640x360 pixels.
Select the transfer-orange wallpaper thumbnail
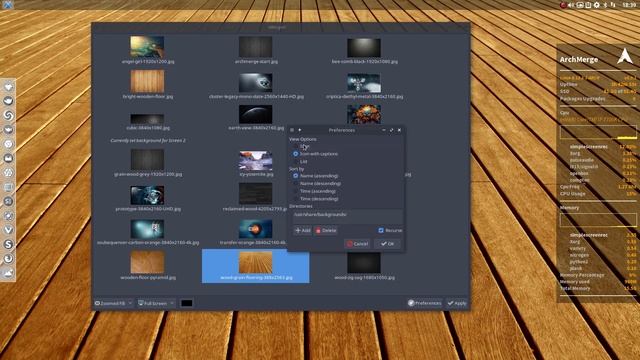tap(256, 229)
